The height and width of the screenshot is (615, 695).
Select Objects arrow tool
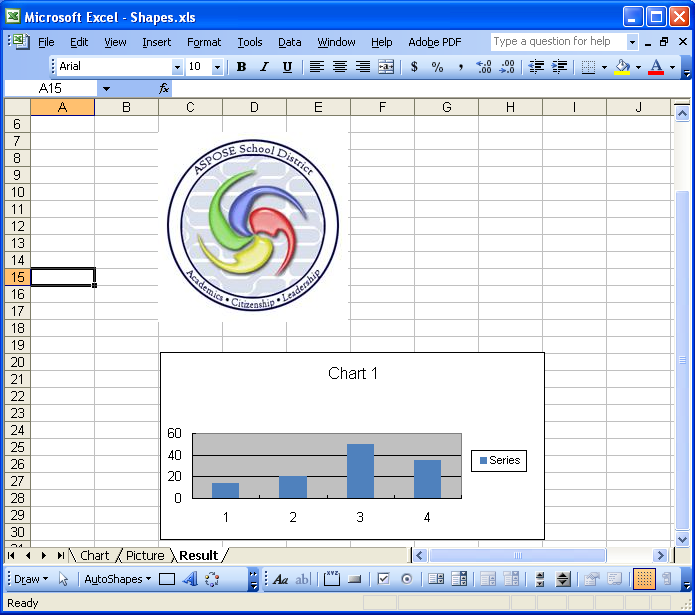pos(63,579)
